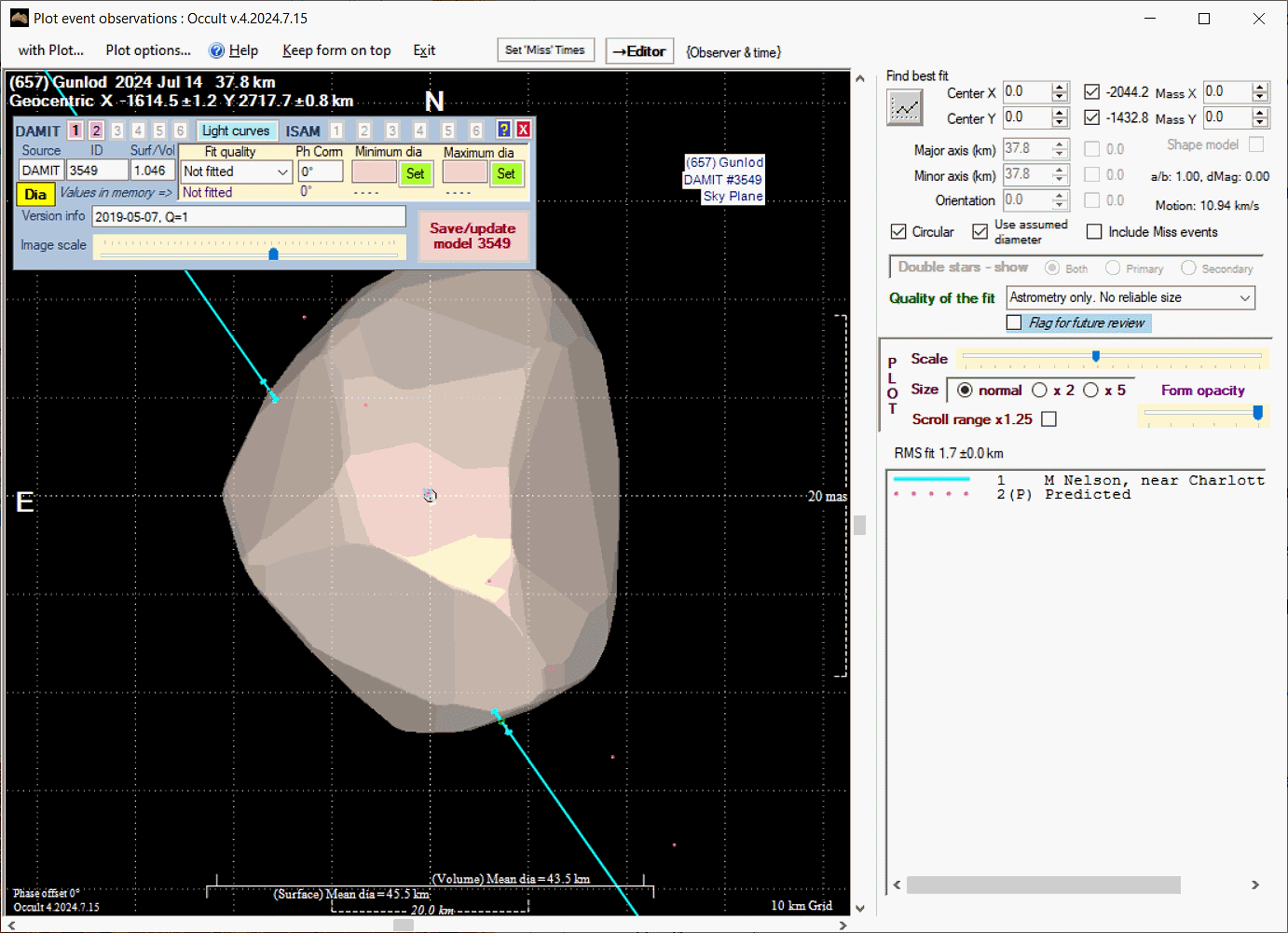Screen dimensions: 1288x933
Task: Expand the Fit quality Not fitted dropdown
Action: (282, 172)
